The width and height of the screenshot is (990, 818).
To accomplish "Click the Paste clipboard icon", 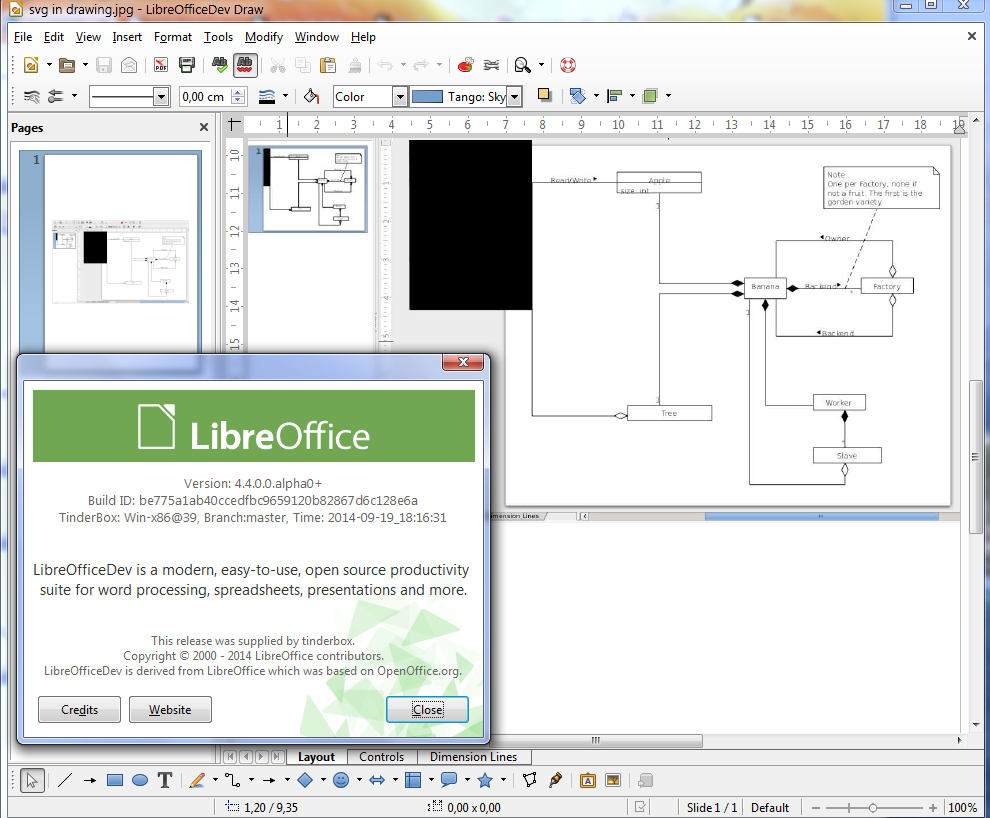I will (328, 66).
